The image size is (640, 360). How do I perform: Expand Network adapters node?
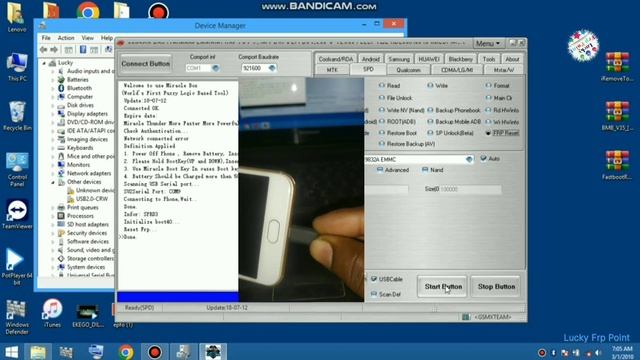tap(53, 173)
